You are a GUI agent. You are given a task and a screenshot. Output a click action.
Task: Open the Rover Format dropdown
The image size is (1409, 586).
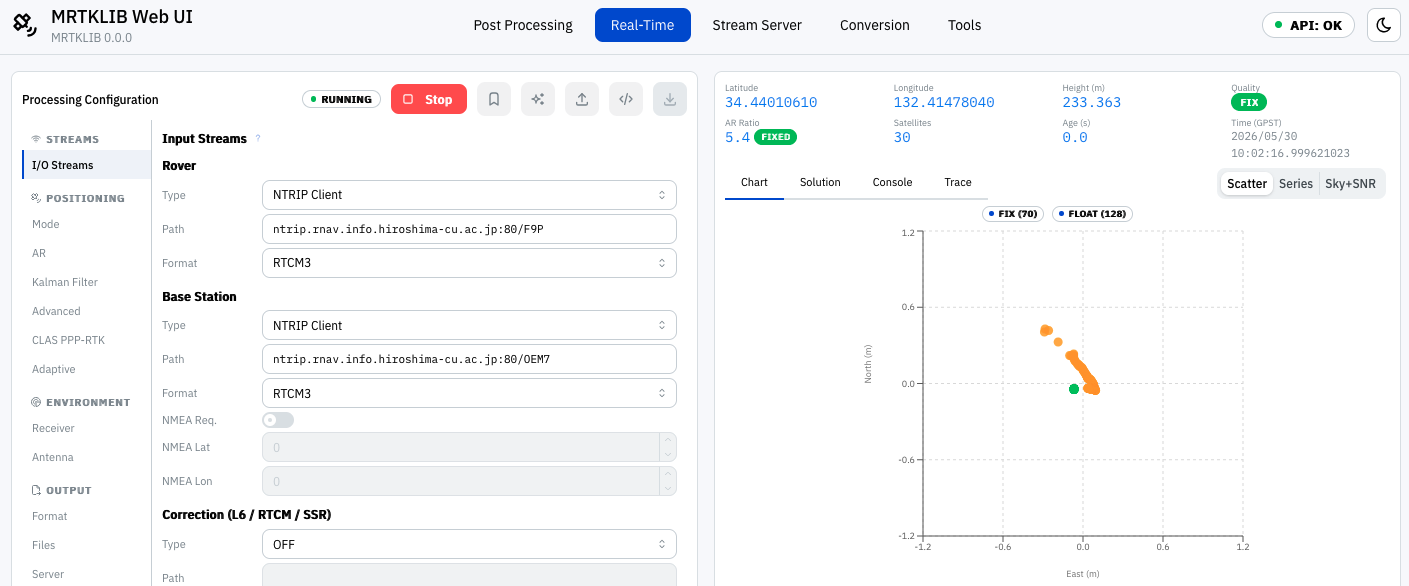(x=469, y=263)
